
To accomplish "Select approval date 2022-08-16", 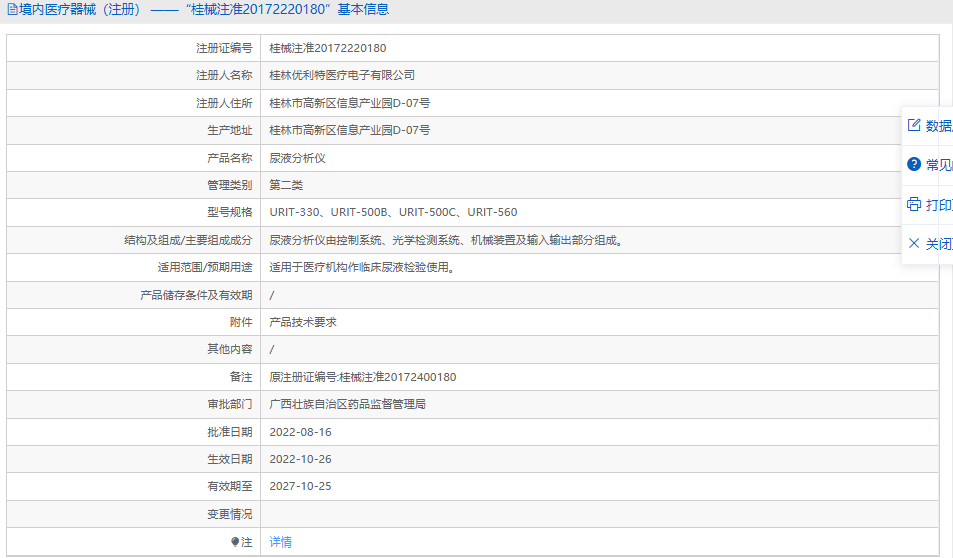I will click(300, 432).
